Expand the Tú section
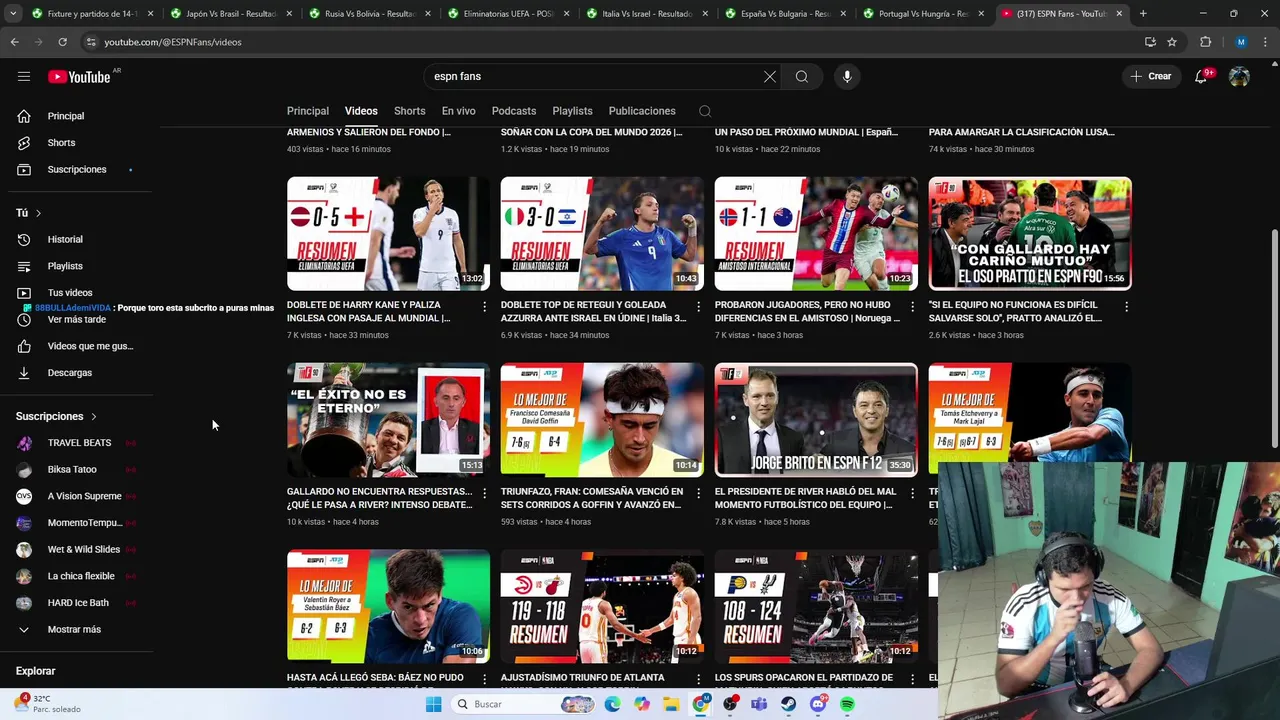Image resolution: width=1280 pixels, height=720 pixels. tap(29, 213)
